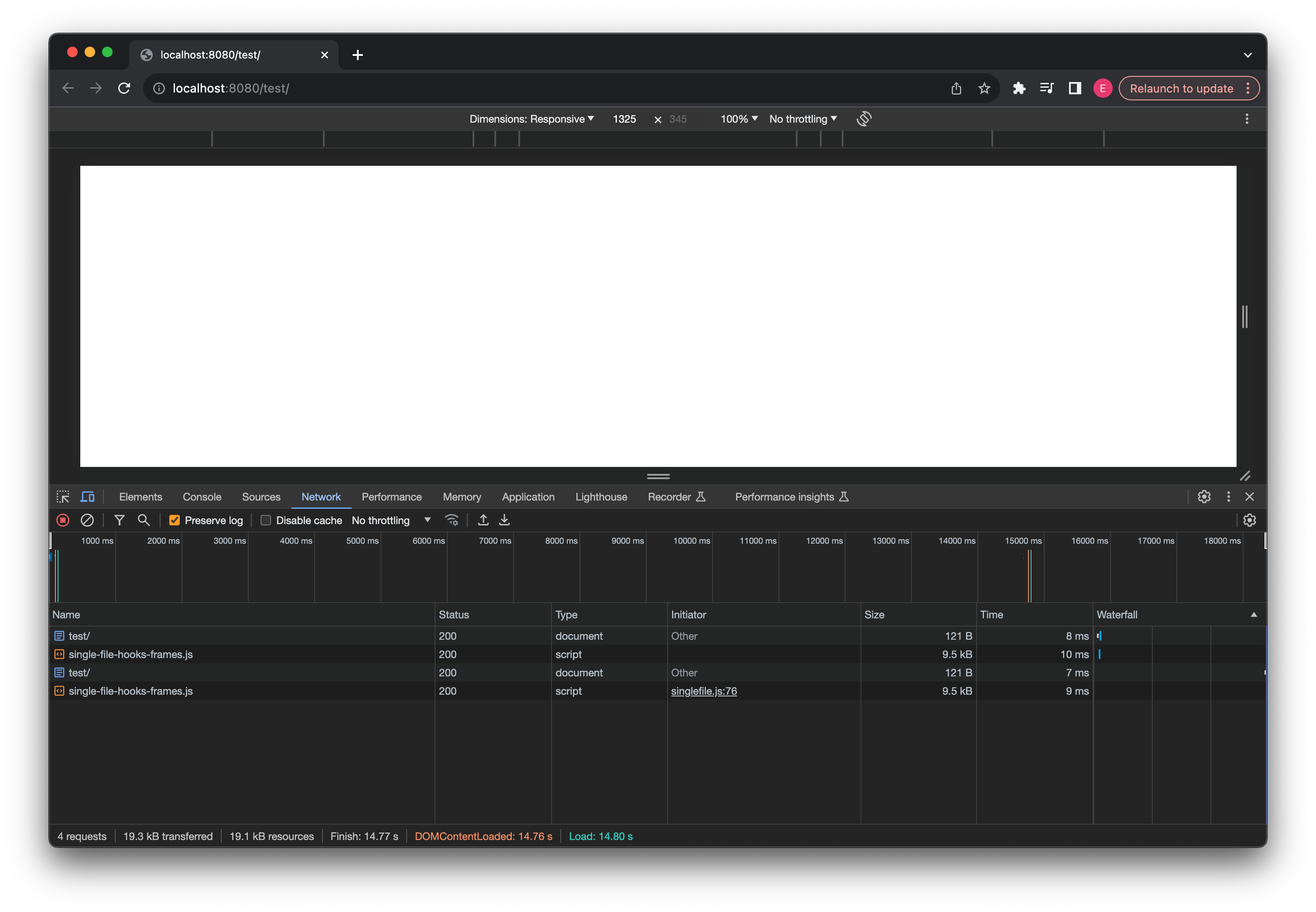Uncheck Preserve log checkbox
Image resolution: width=1316 pixels, height=912 pixels.
point(174,520)
